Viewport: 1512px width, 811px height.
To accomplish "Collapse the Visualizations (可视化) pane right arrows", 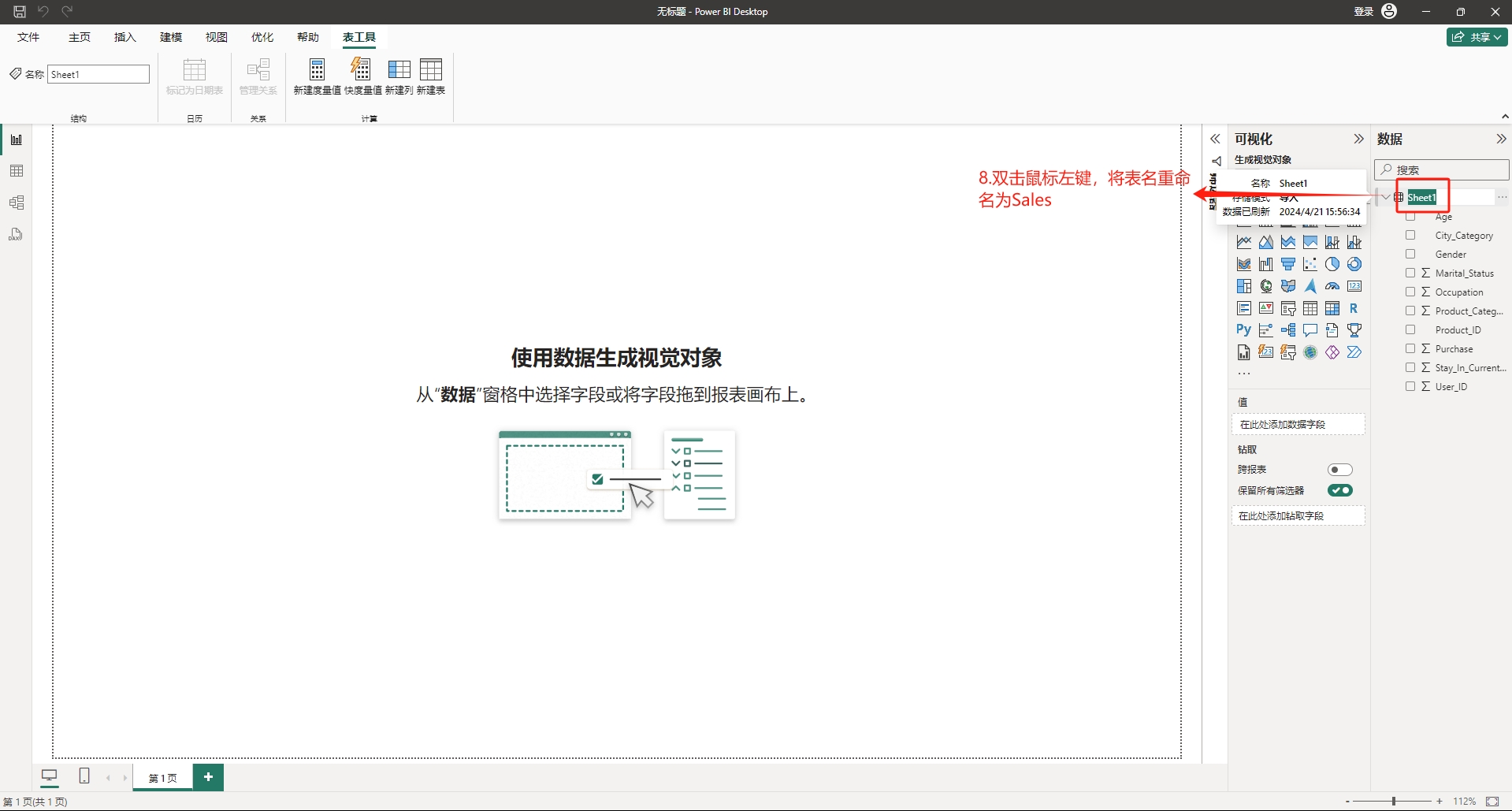I will 1358,139.
